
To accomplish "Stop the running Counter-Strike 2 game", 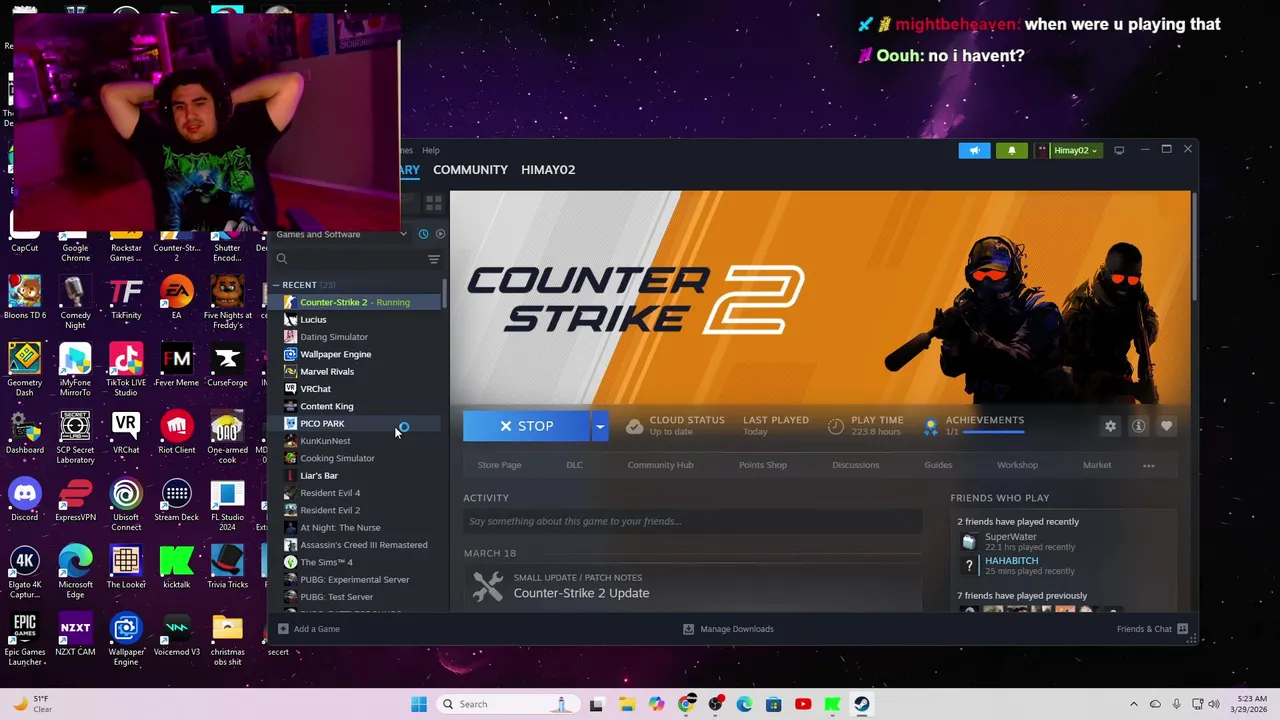I will tap(527, 426).
